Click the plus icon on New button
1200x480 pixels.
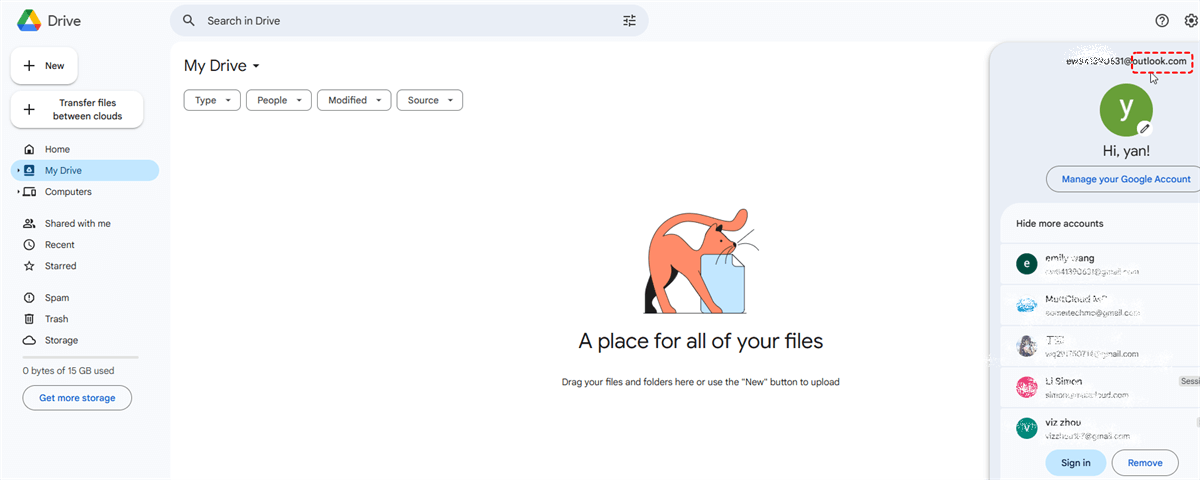pyautogui.click(x=29, y=66)
